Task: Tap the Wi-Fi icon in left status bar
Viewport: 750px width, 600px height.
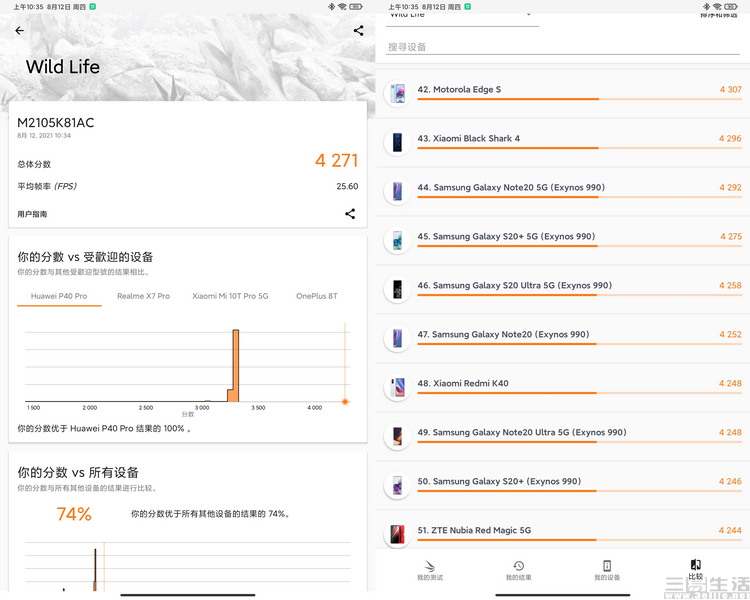Action: tap(342, 7)
